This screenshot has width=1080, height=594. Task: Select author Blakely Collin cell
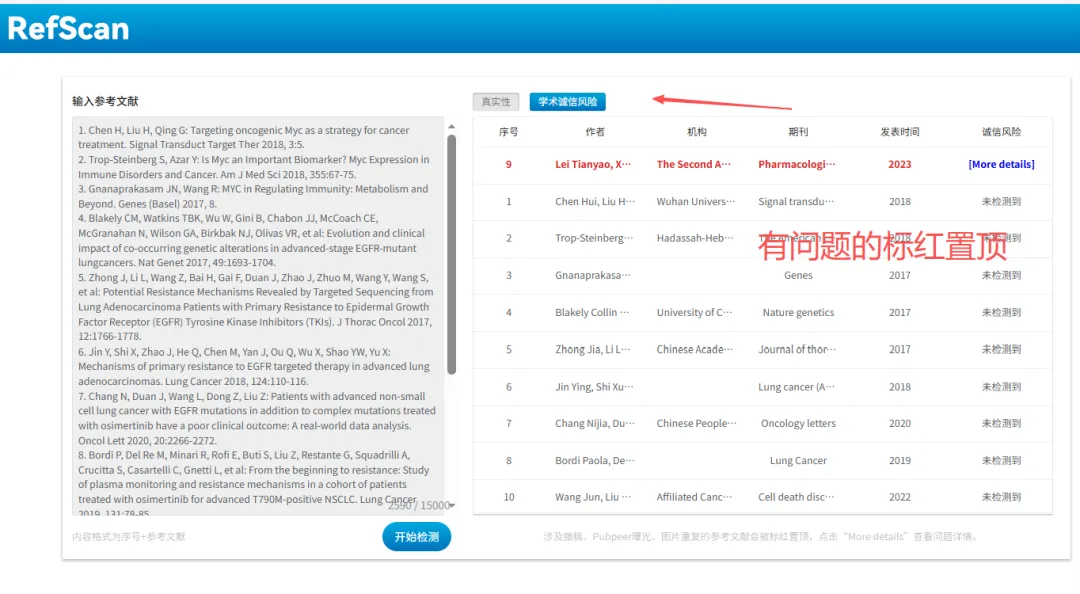point(592,312)
